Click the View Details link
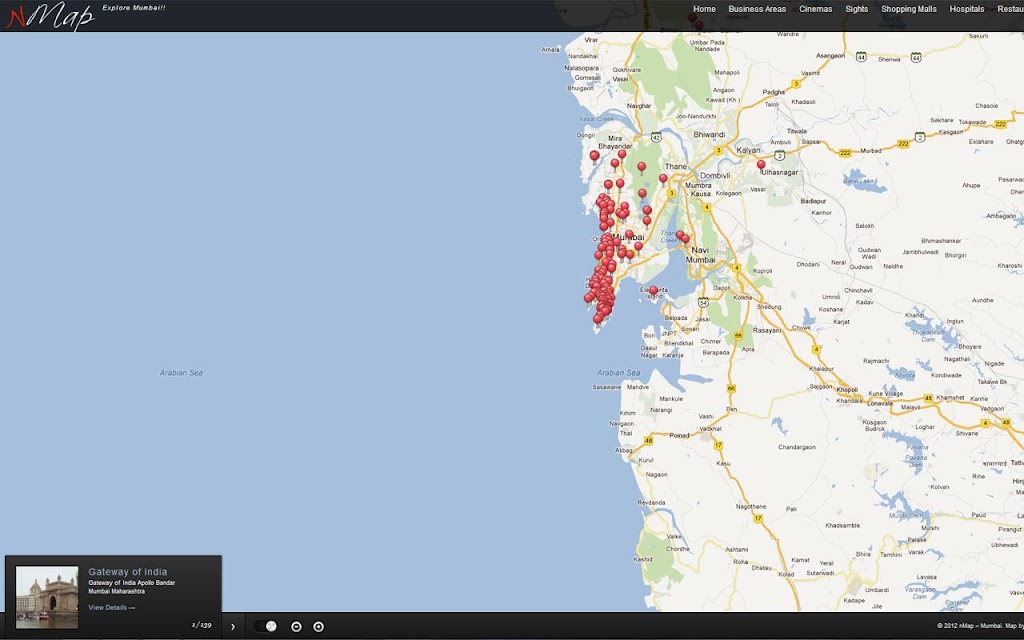 click(x=112, y=607)
